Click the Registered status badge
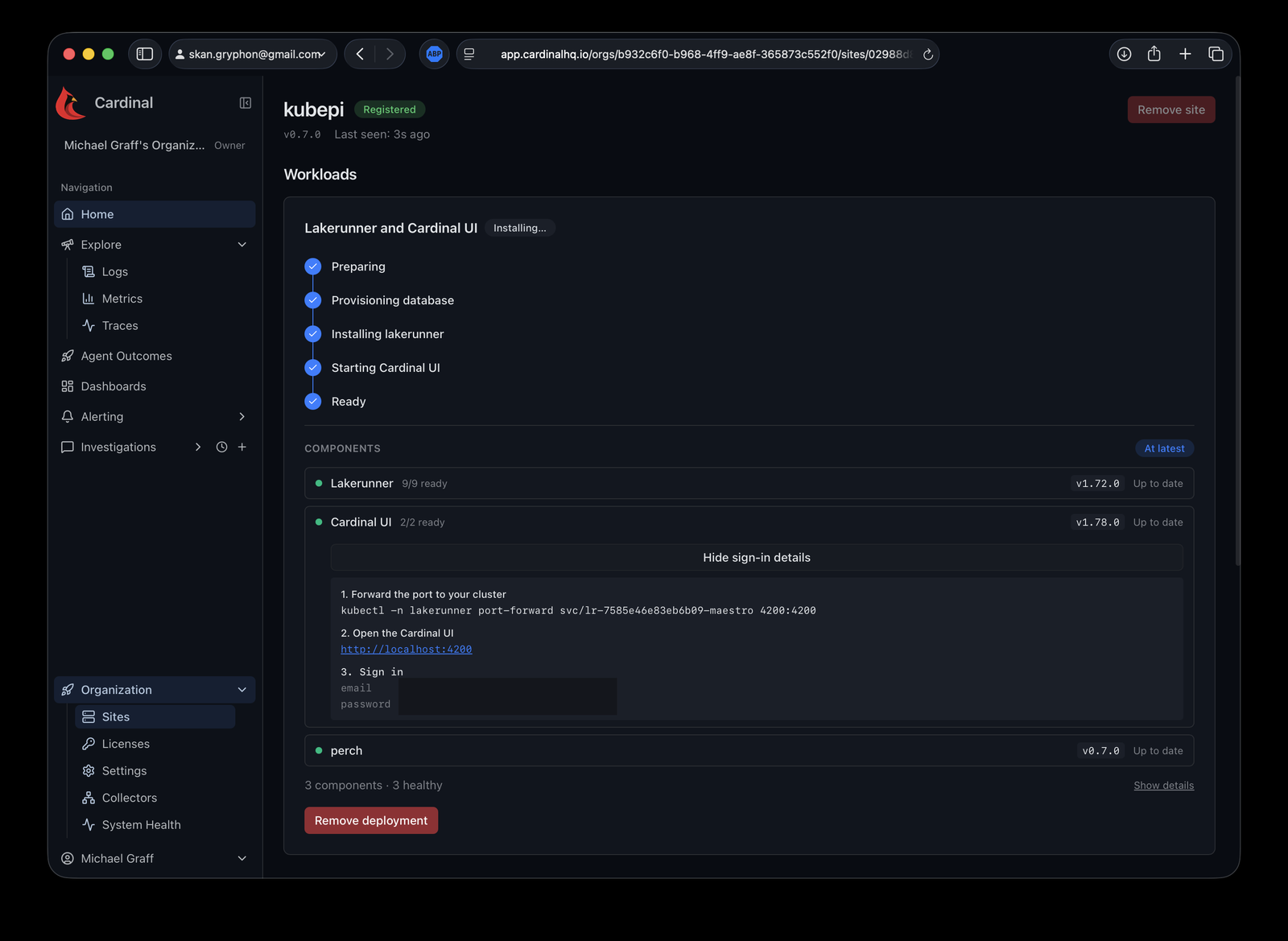This screenshot has width=1288, height=941. [390, 109]
